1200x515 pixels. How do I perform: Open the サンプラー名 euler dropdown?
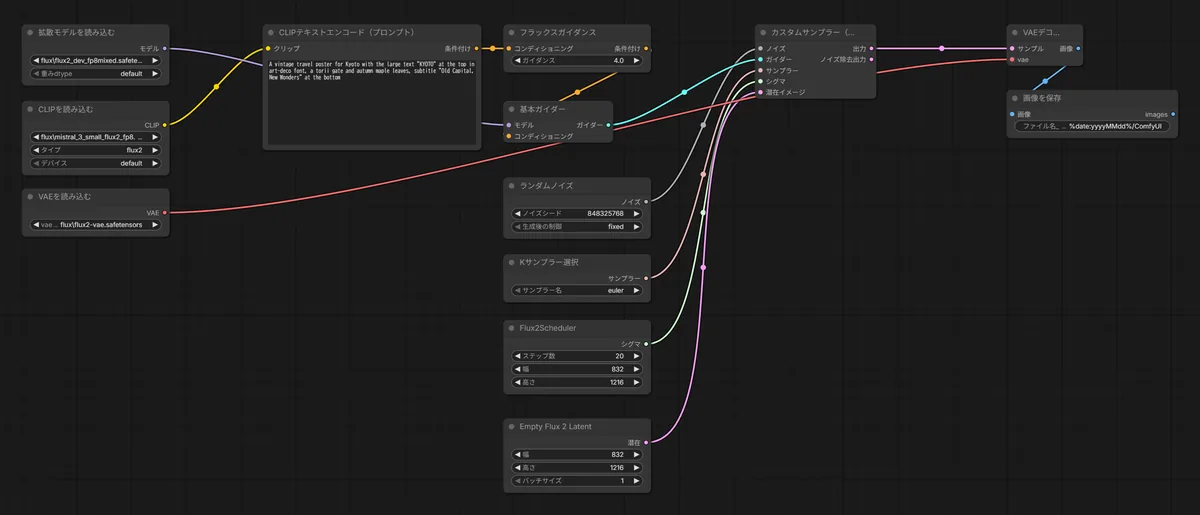click(x=579, y=290)
